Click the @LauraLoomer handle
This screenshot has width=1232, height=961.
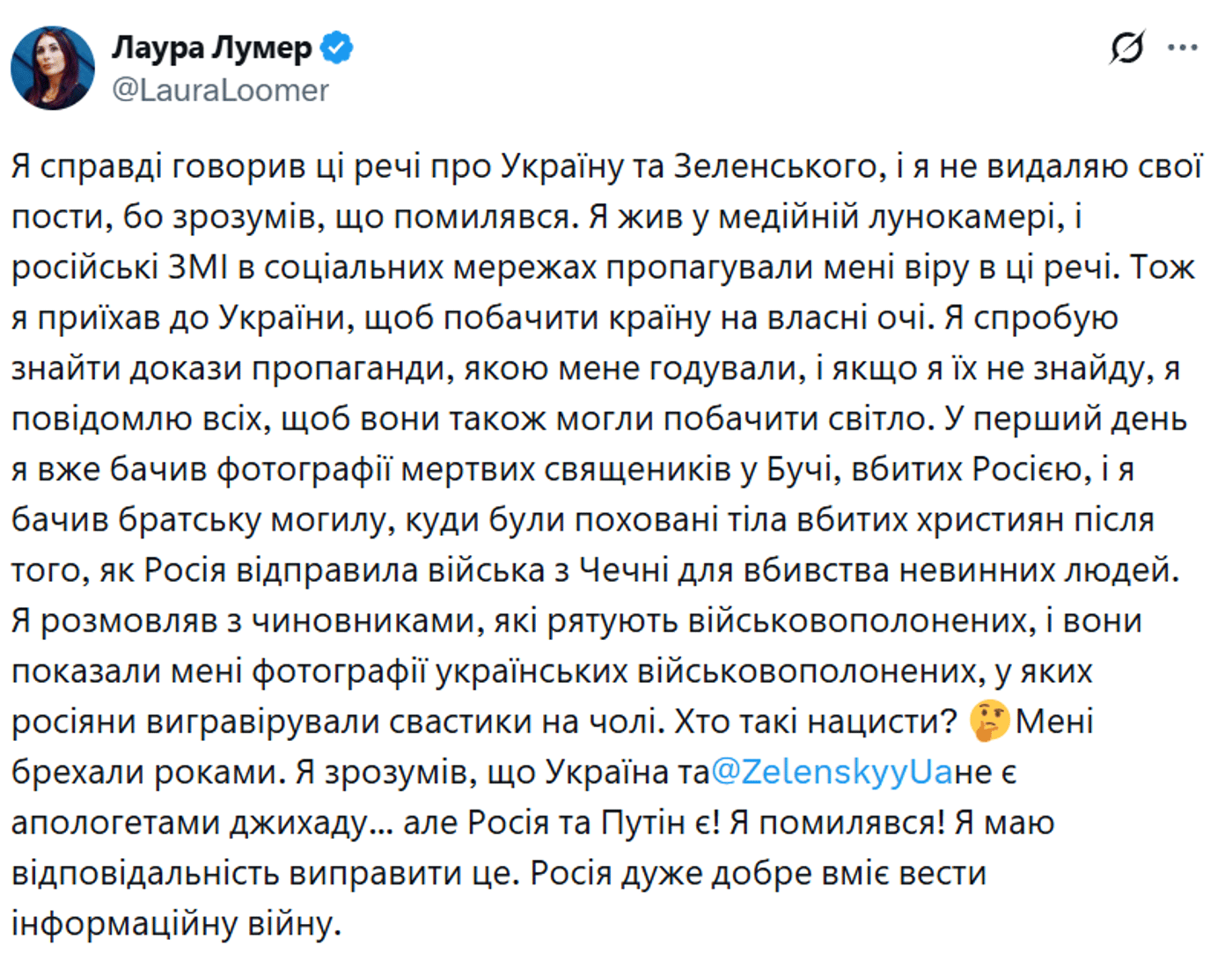pyautogui.click(x=220, y=90)
